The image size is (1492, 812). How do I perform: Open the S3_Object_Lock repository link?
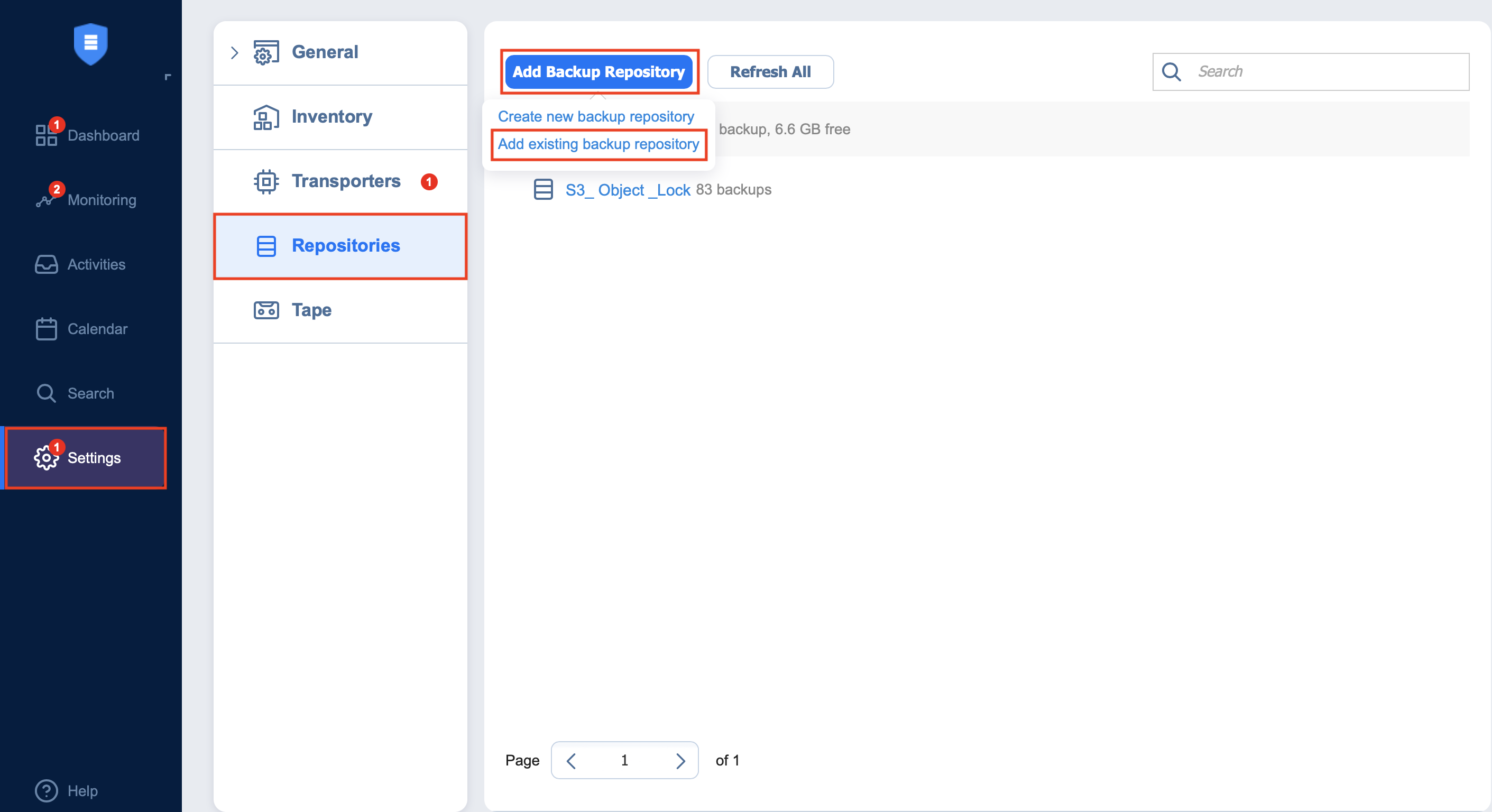(x=627, y=189)
